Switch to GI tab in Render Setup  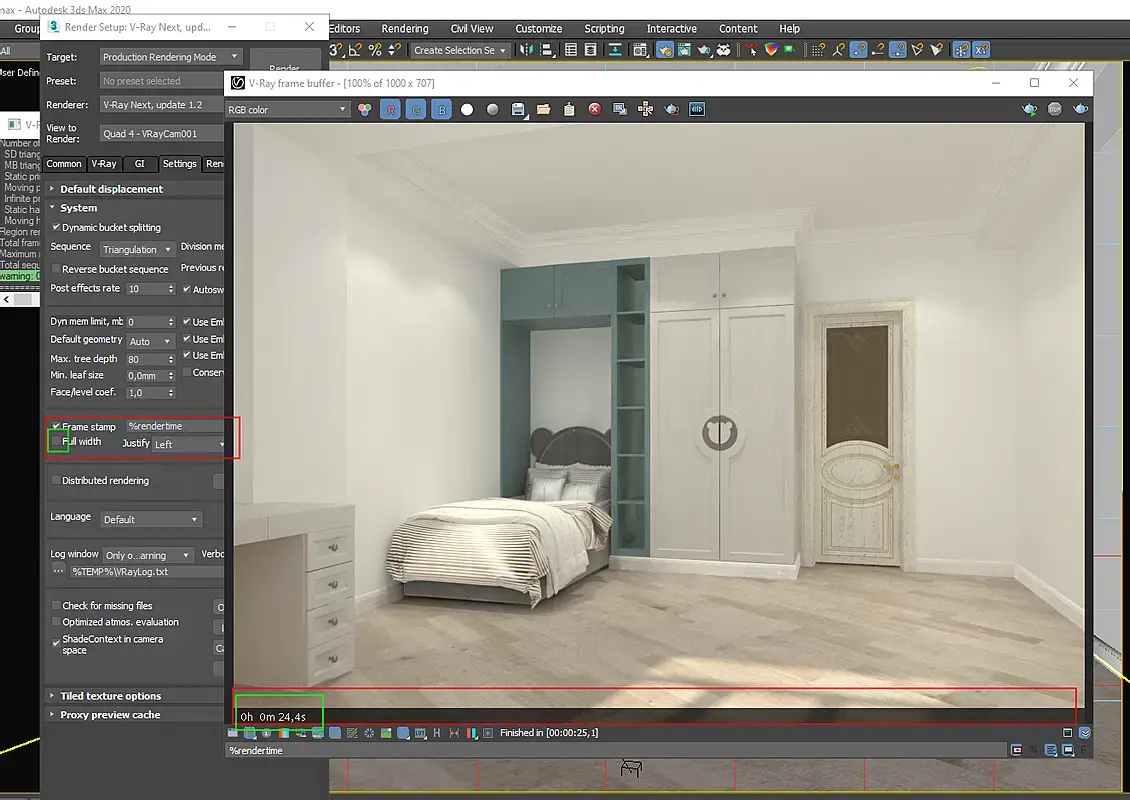tap(140, 164)
